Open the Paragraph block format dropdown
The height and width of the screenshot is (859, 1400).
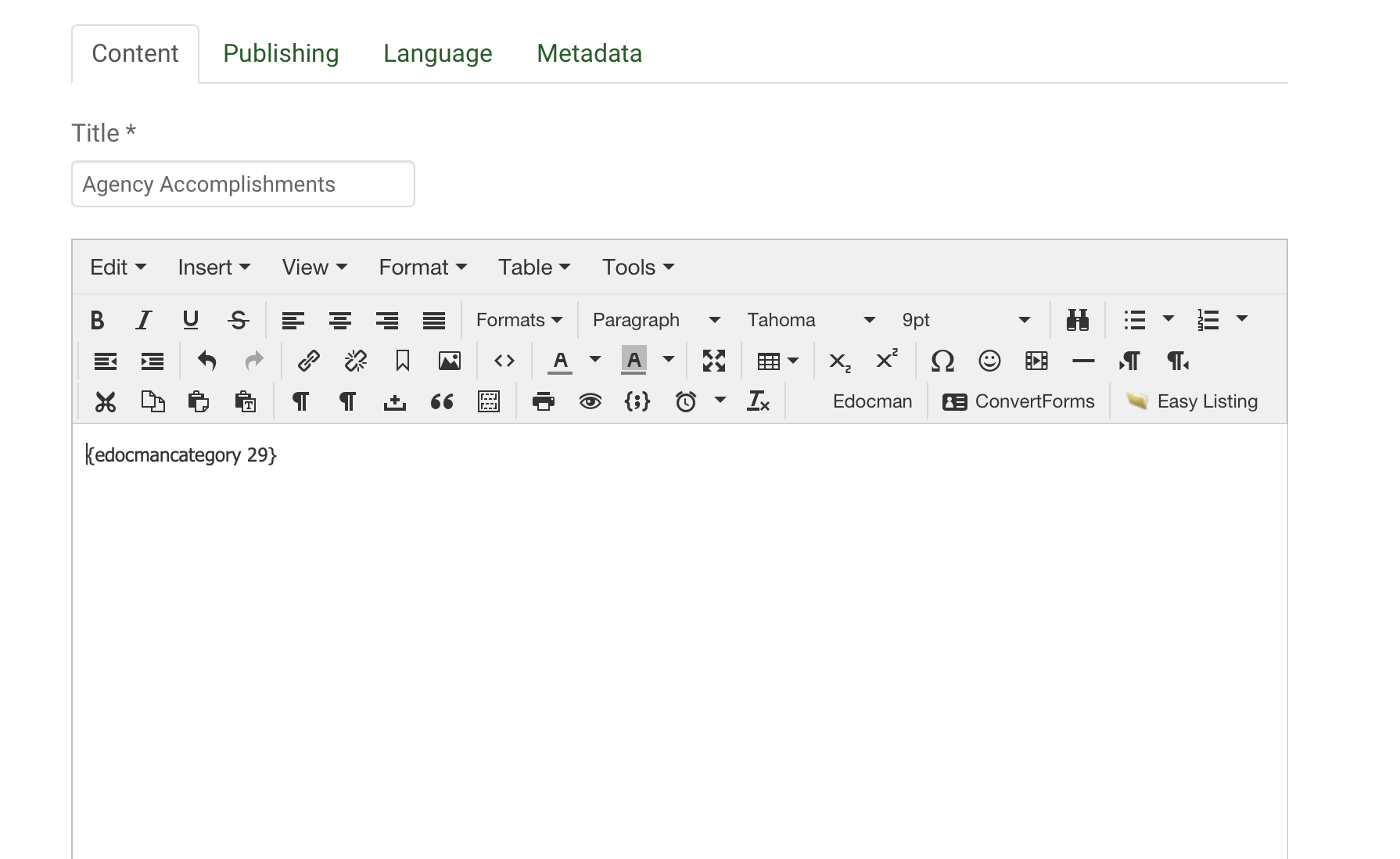point(655,320)
